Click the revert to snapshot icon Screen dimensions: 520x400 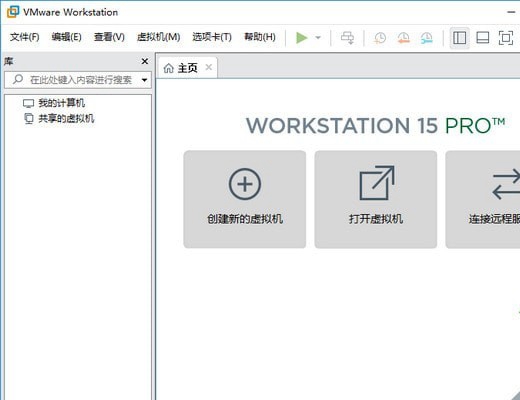(403, 38)
